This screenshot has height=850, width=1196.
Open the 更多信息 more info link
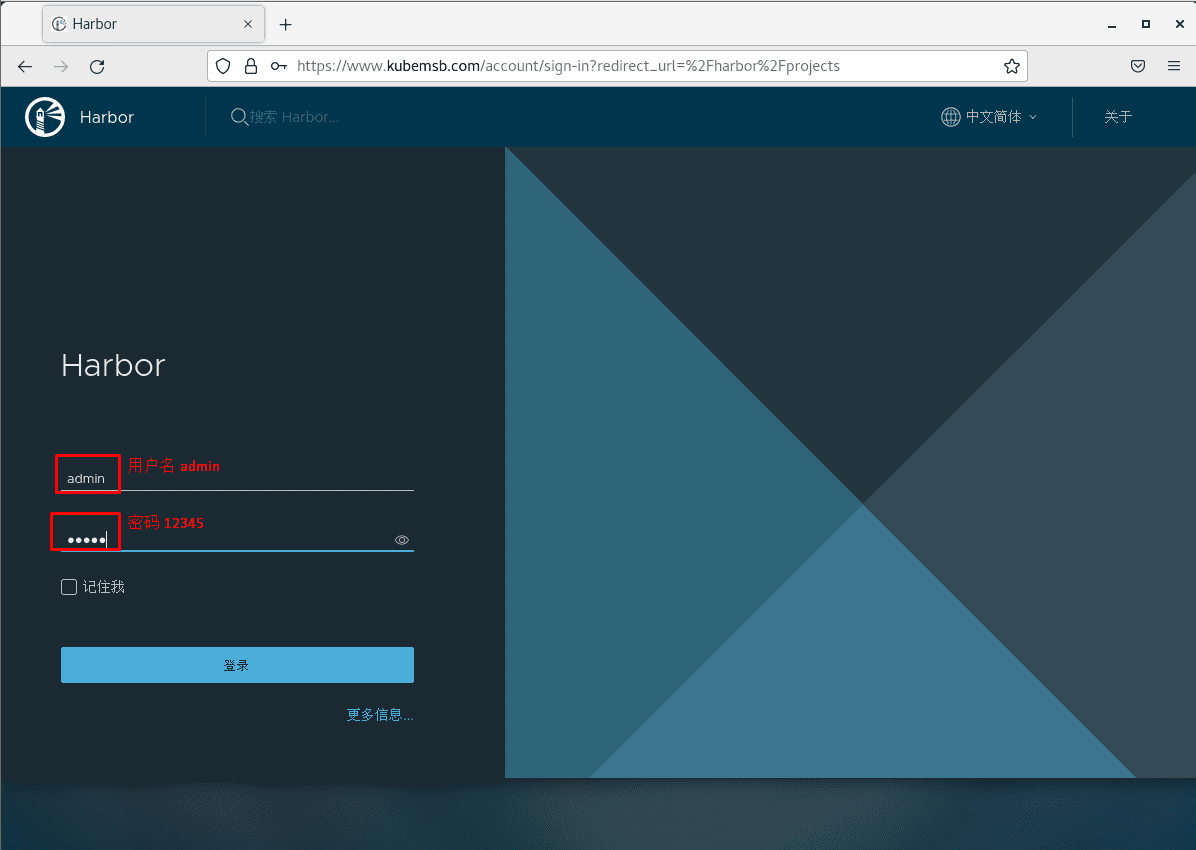coord(379,715)
